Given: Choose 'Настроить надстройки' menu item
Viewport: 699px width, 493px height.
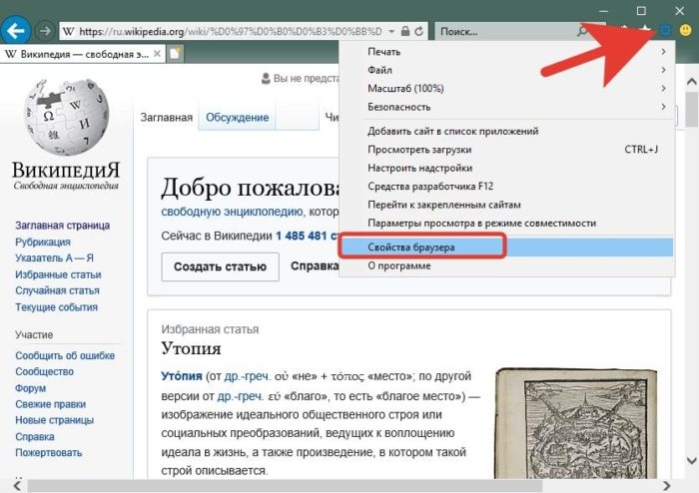Looking at the screenshot, I should (x=507, y=168).
